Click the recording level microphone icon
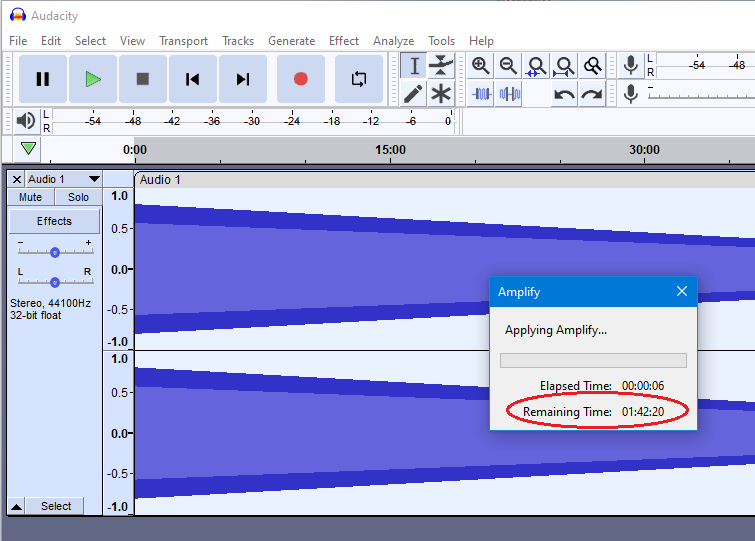 click(631, 94)
